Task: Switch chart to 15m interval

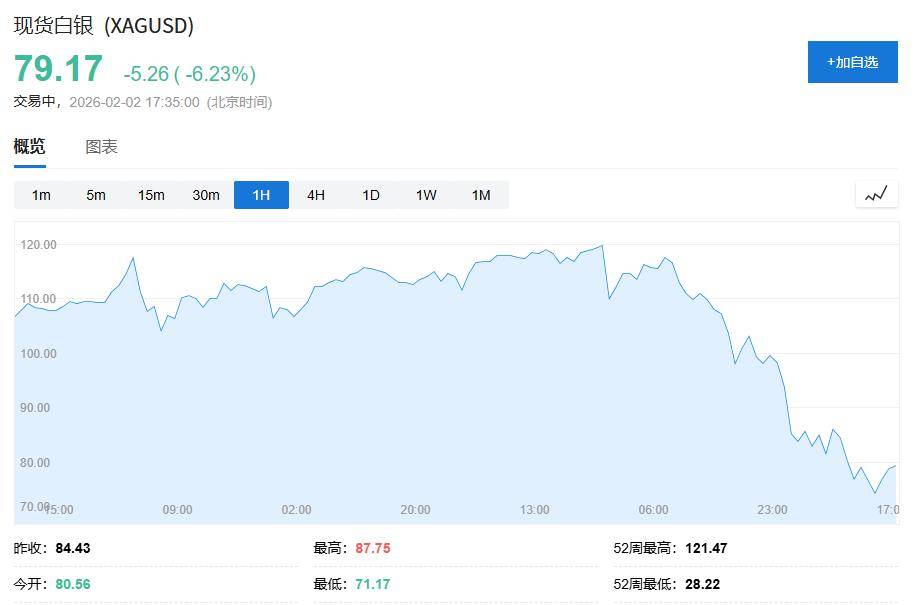Action: coord(151,195)
